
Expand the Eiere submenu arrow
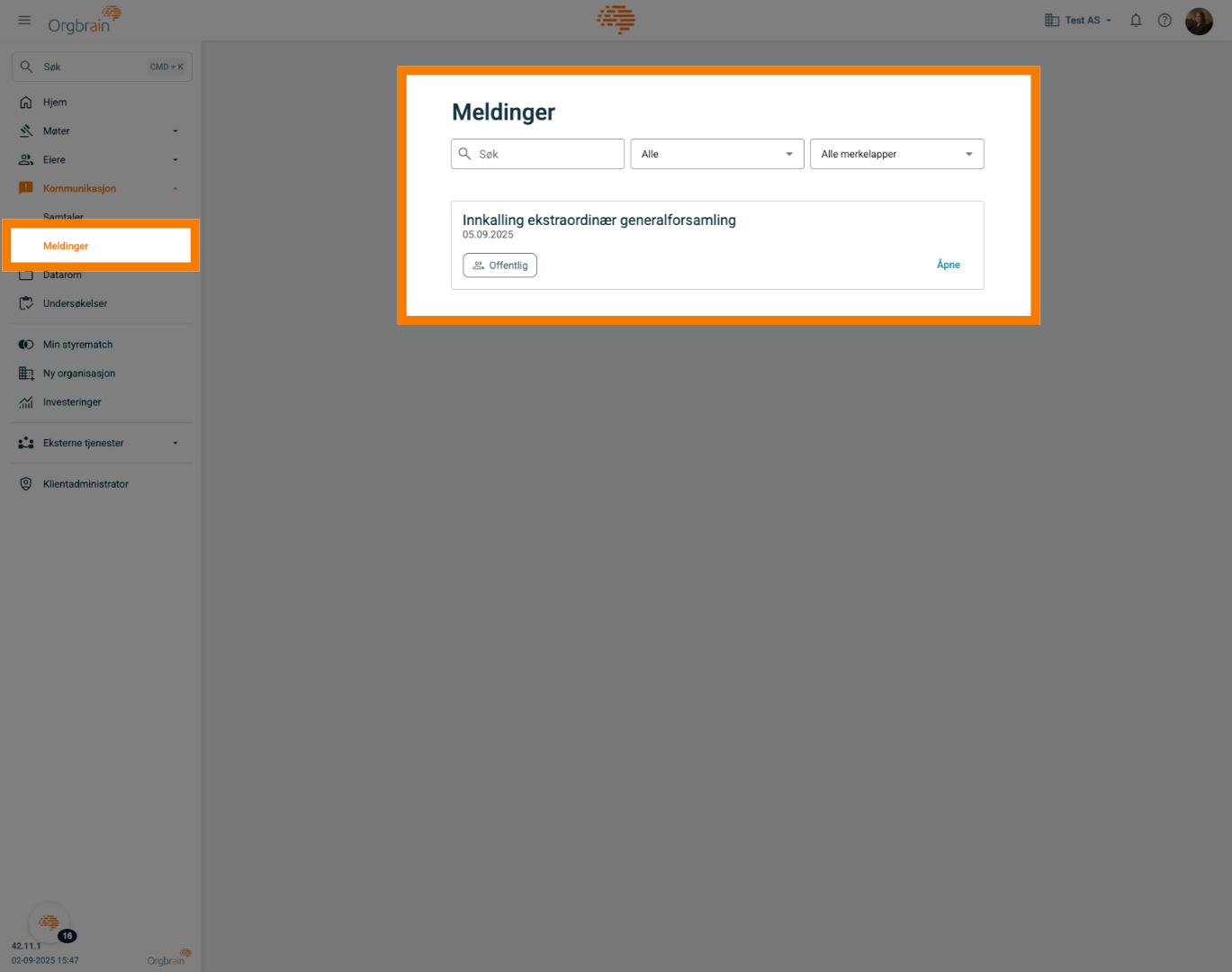pos(175,160)
